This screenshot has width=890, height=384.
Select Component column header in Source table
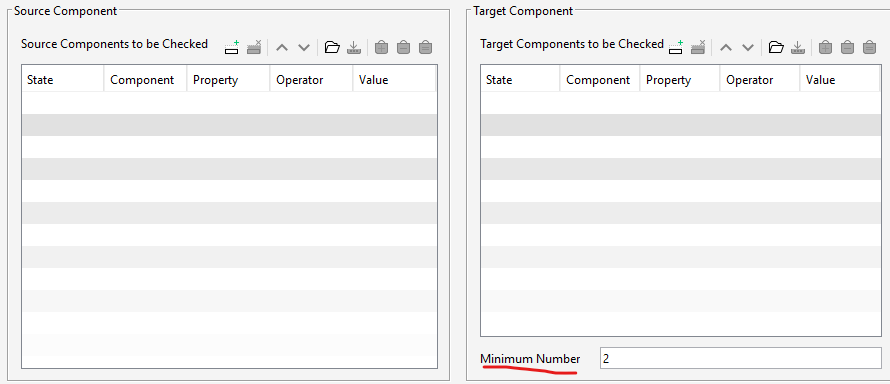[x=145, y=80]
